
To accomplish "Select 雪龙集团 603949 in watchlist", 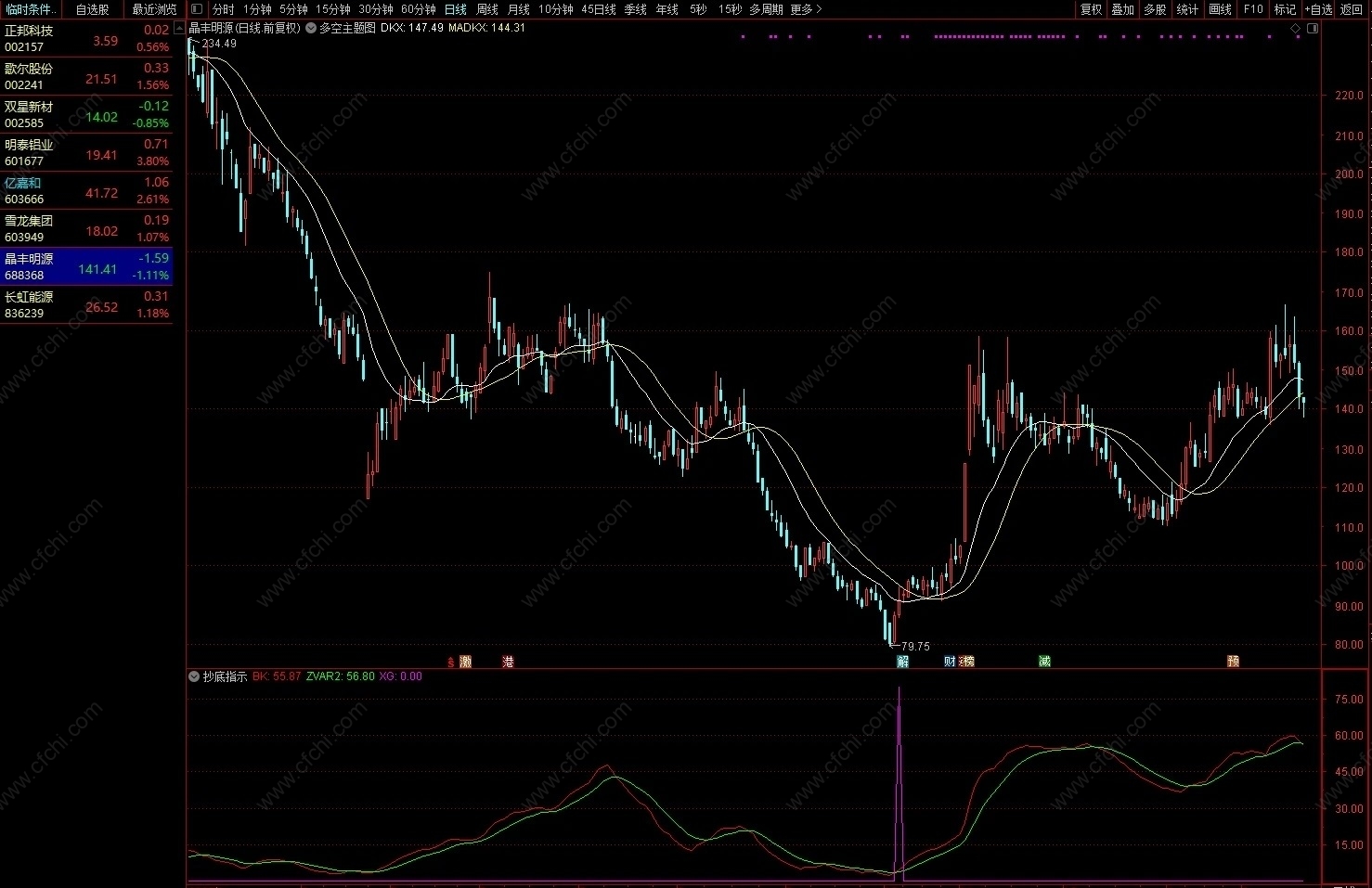I will point(86,229).
